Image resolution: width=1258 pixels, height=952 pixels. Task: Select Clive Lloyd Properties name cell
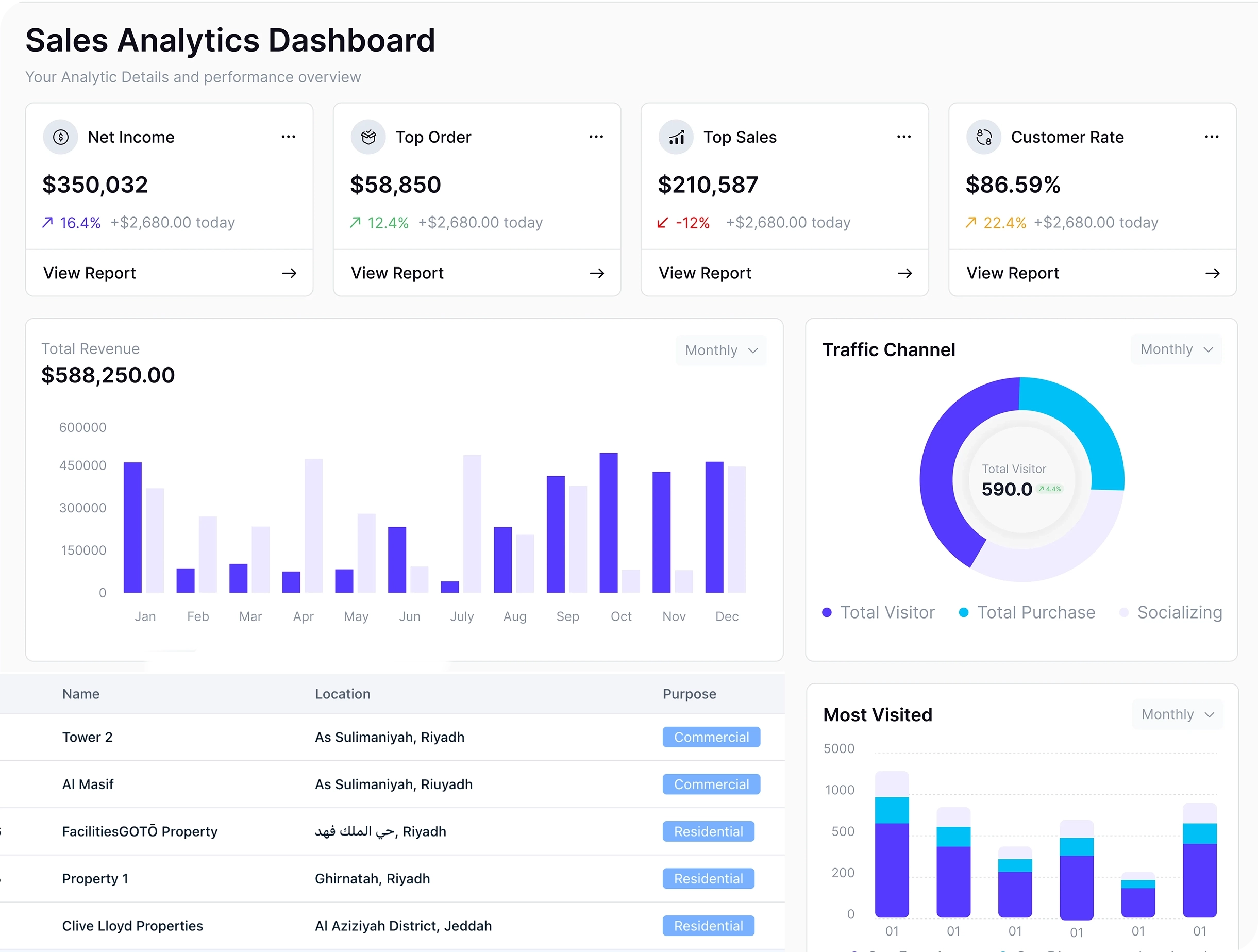tap(132, 926)
